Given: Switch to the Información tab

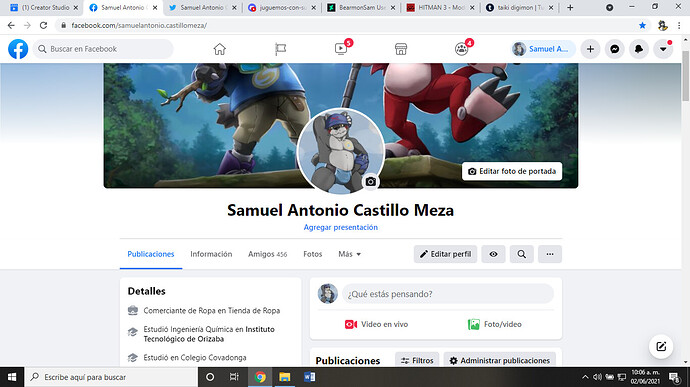Looking at the screenshot, I should point(211,254).
